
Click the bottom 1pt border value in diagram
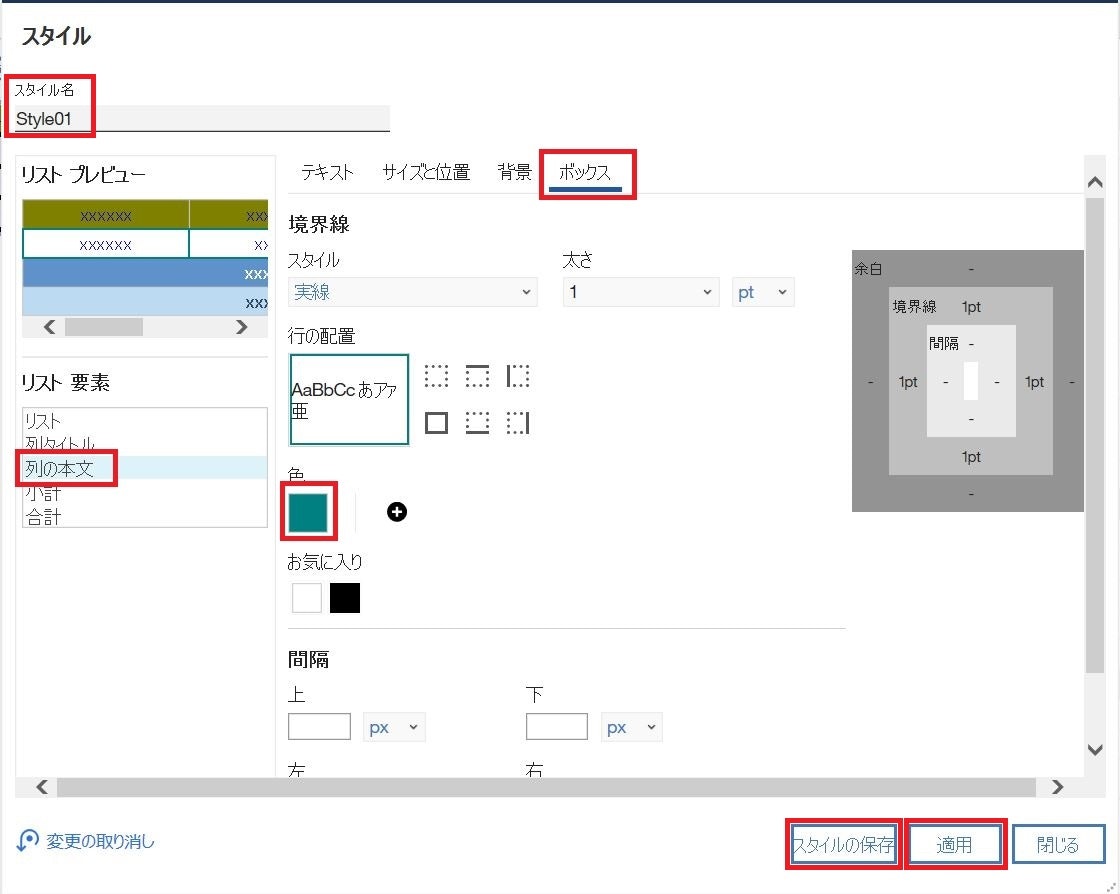tap(971, 457)
